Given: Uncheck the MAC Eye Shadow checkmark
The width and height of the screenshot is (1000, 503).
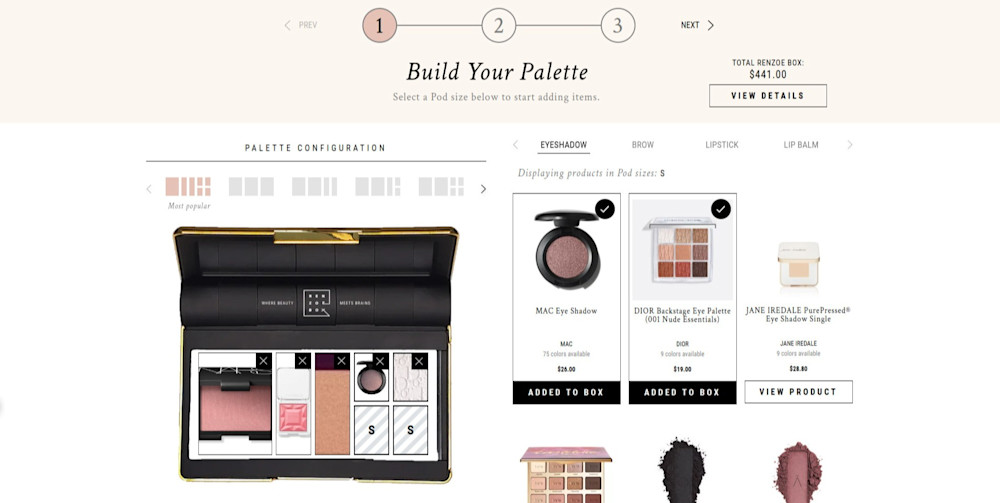Looking at the screenshot, I should click(605, 209).
